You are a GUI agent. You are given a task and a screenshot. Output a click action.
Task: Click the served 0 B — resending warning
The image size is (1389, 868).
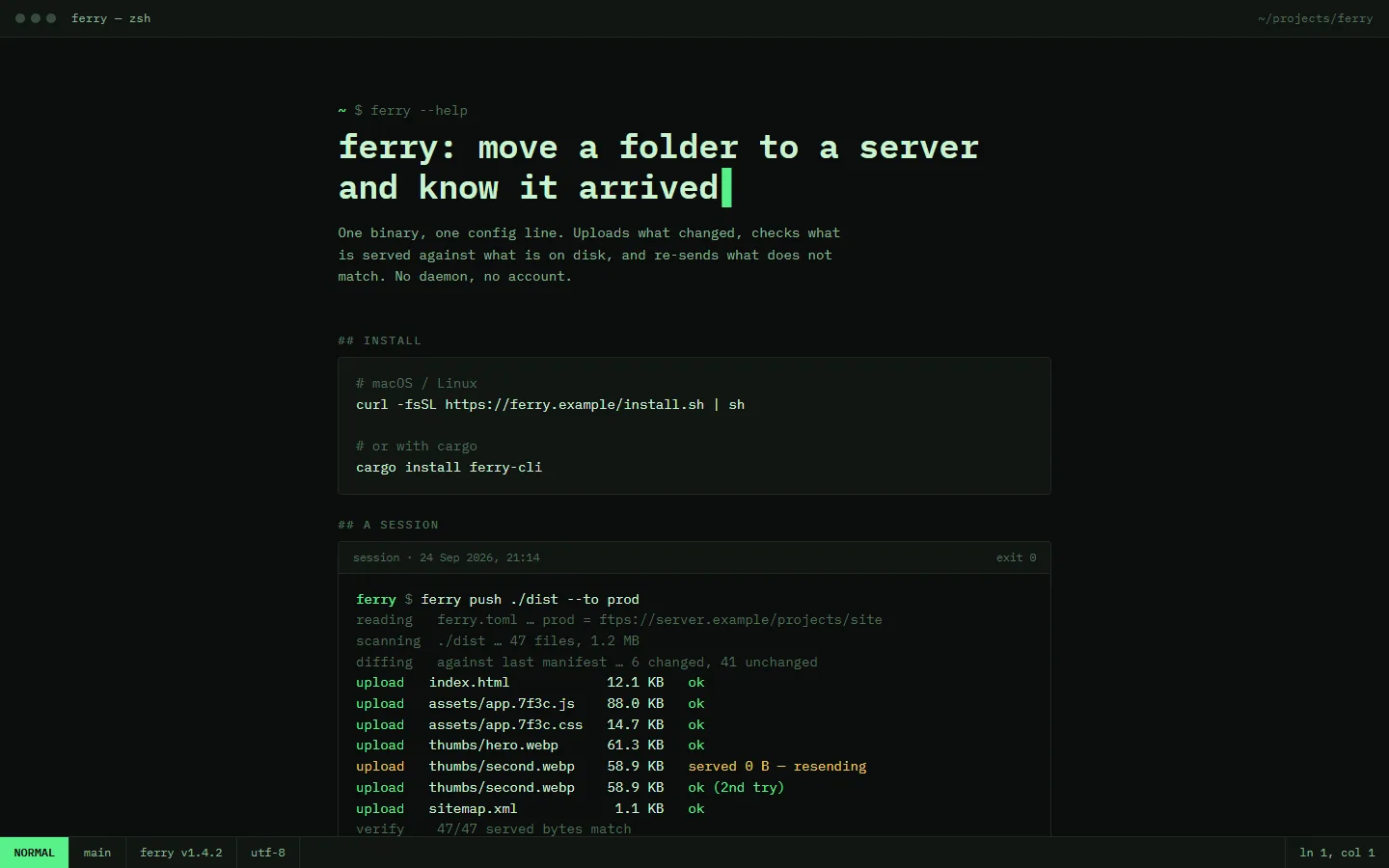[776, 767]
